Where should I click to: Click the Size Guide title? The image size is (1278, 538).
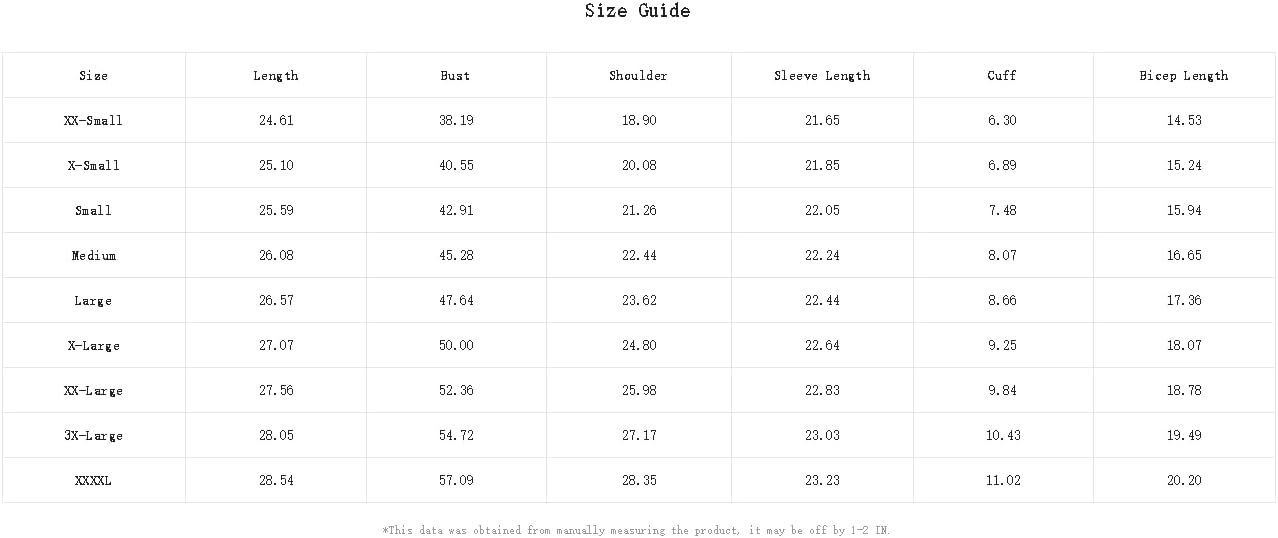(638, 11)
